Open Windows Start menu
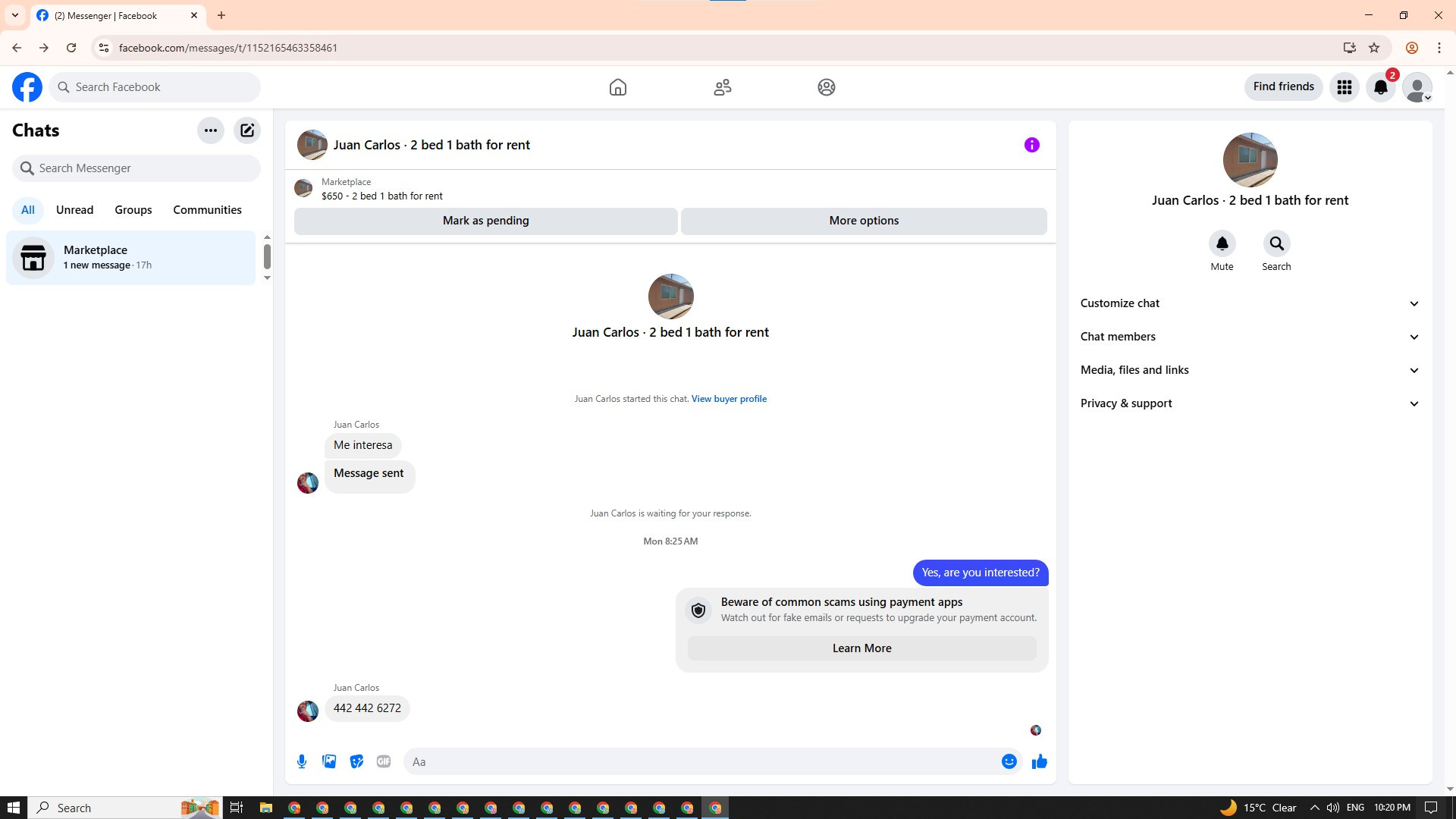This screenshot has width=1456, height=819. point(13,808)
